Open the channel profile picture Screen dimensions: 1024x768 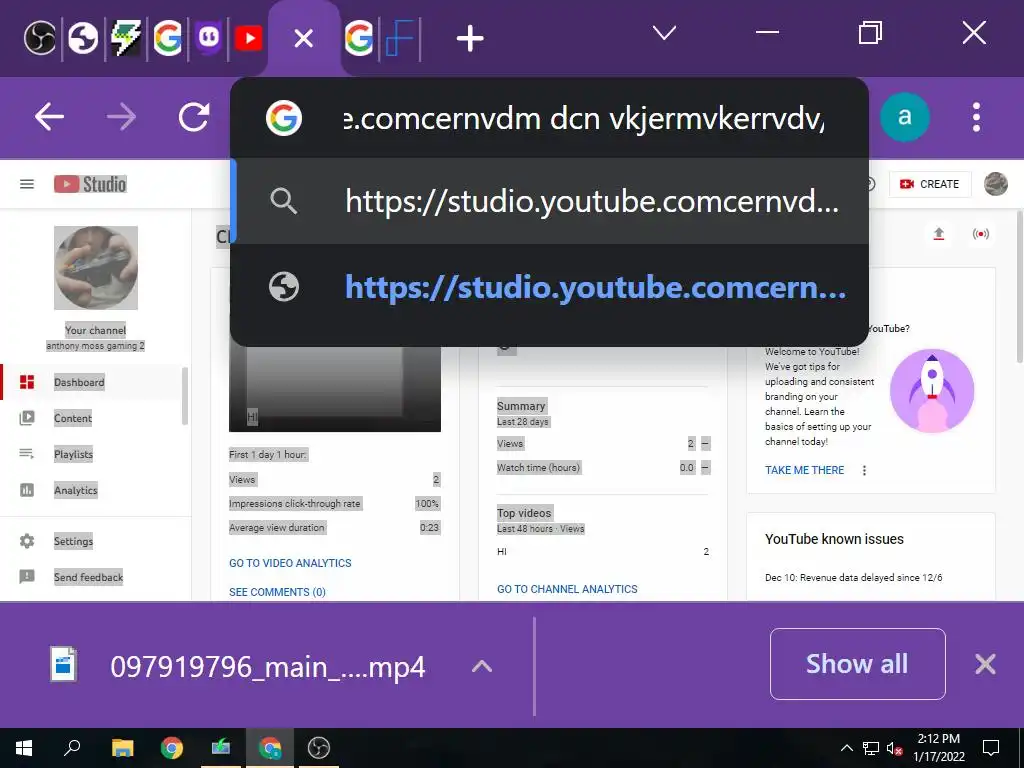96,268
